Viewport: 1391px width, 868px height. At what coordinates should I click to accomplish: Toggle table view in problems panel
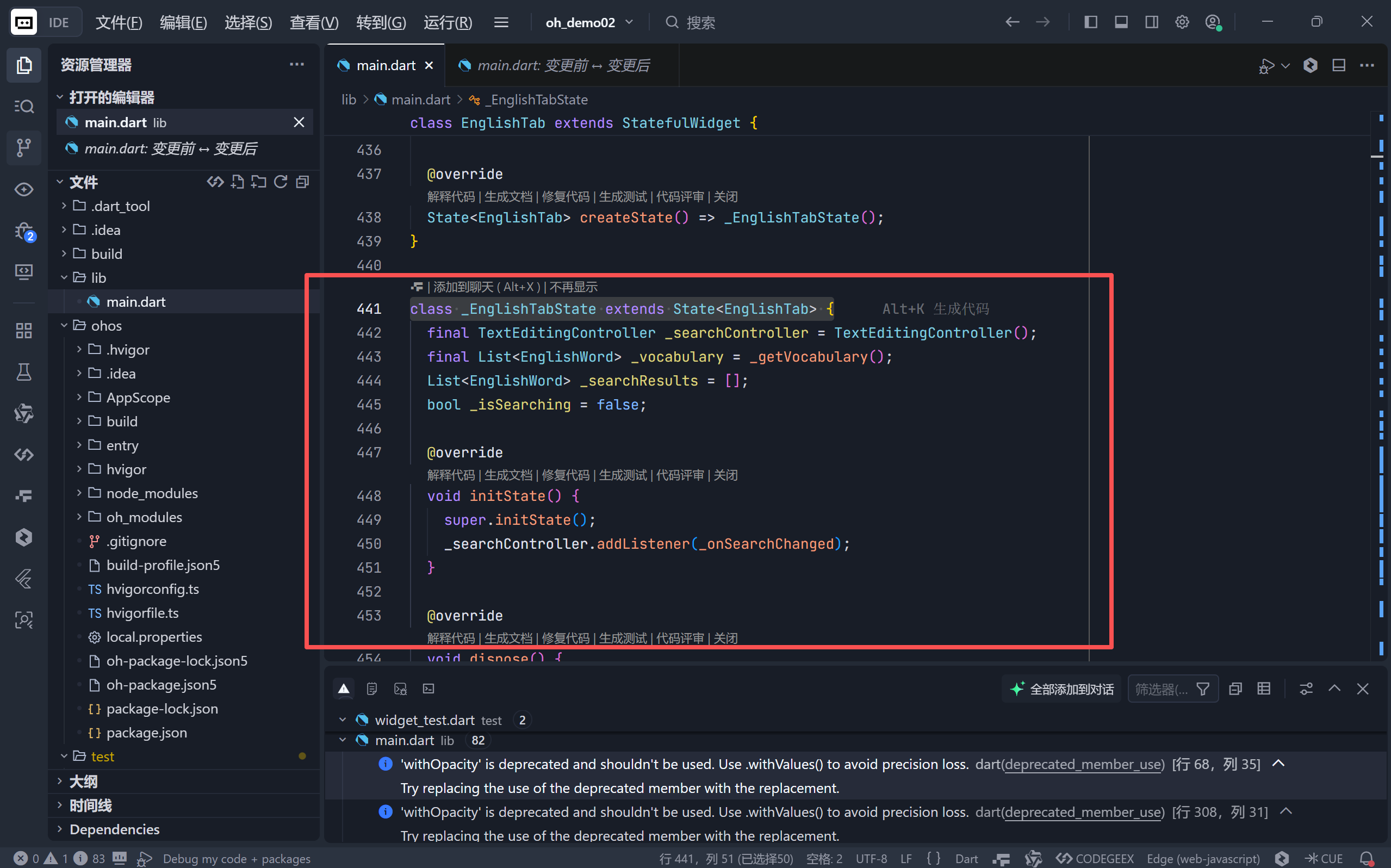coord(1264,689)
